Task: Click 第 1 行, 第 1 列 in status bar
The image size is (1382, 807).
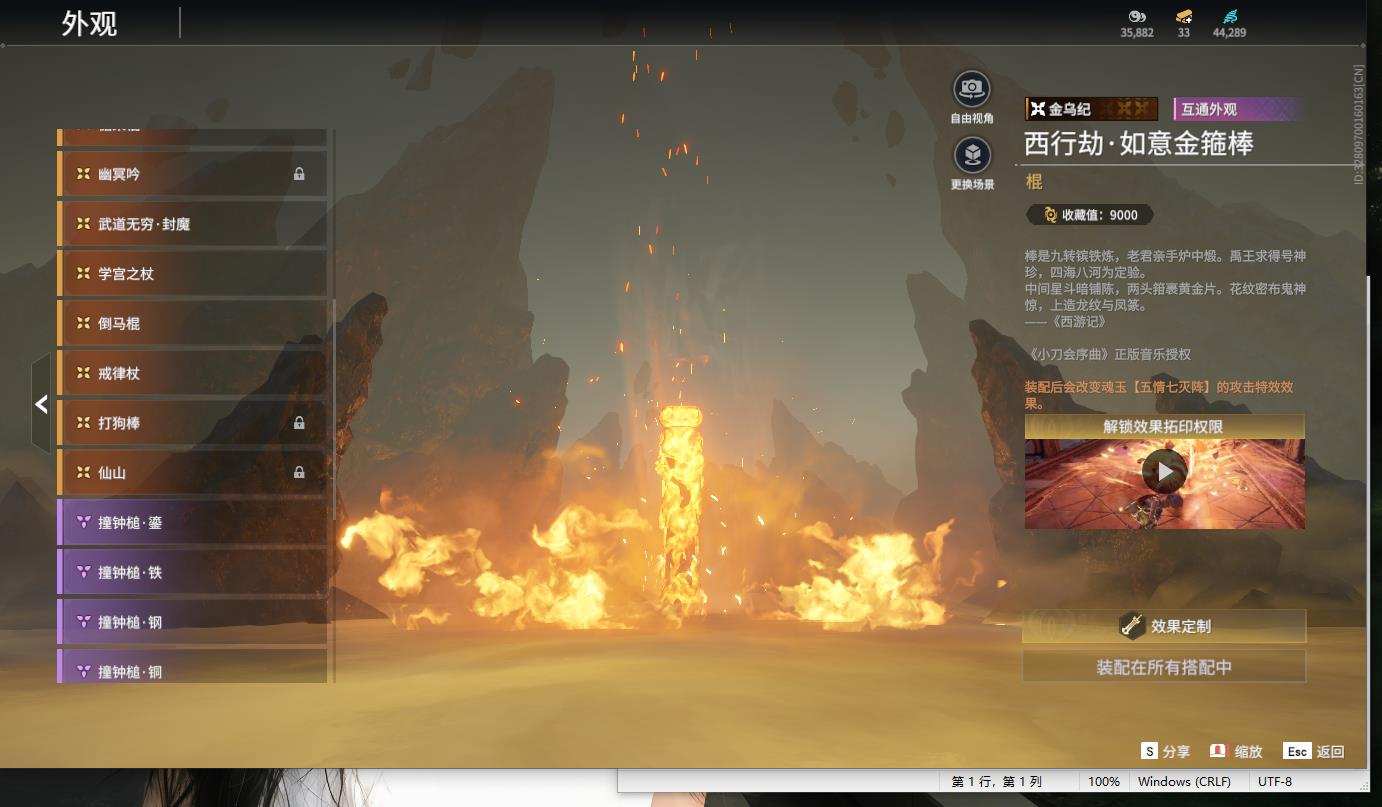Action: pos(997,781)
